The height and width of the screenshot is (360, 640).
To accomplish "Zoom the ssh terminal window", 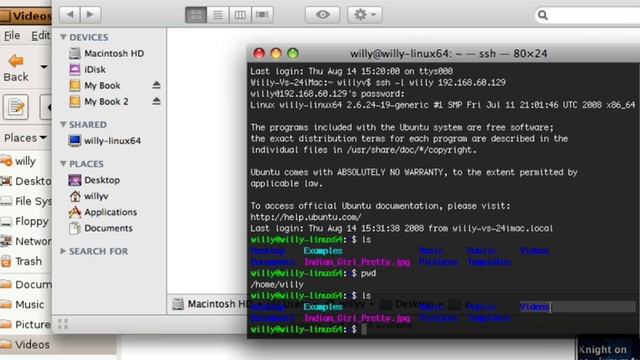I will (x=293, y=53).
